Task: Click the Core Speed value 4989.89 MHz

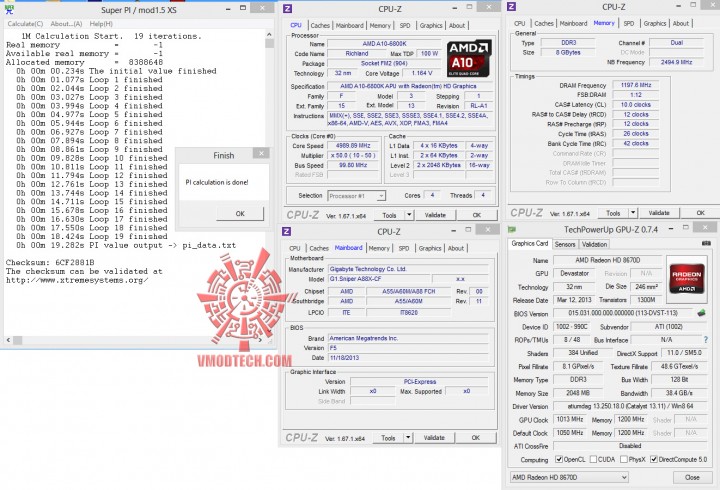Action: [x=353, y=146]
